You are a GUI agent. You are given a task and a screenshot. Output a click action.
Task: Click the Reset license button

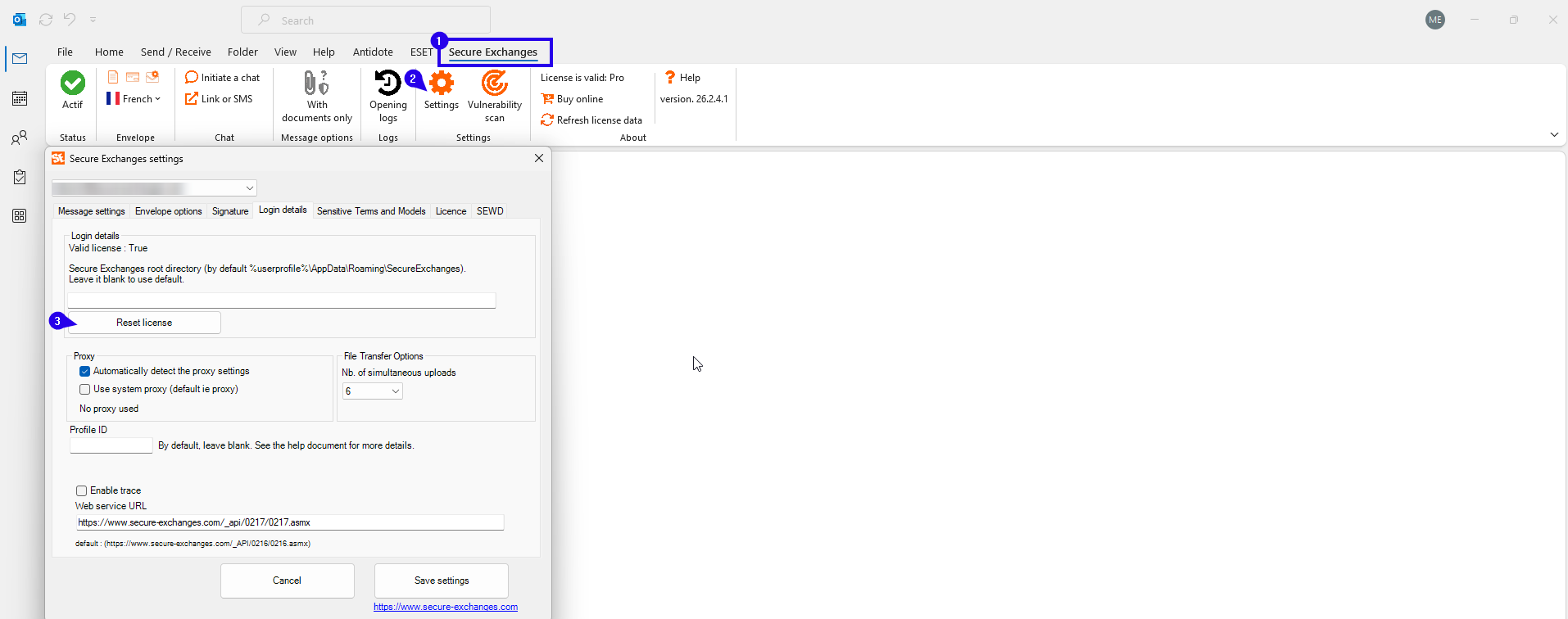tap(144, 323)
